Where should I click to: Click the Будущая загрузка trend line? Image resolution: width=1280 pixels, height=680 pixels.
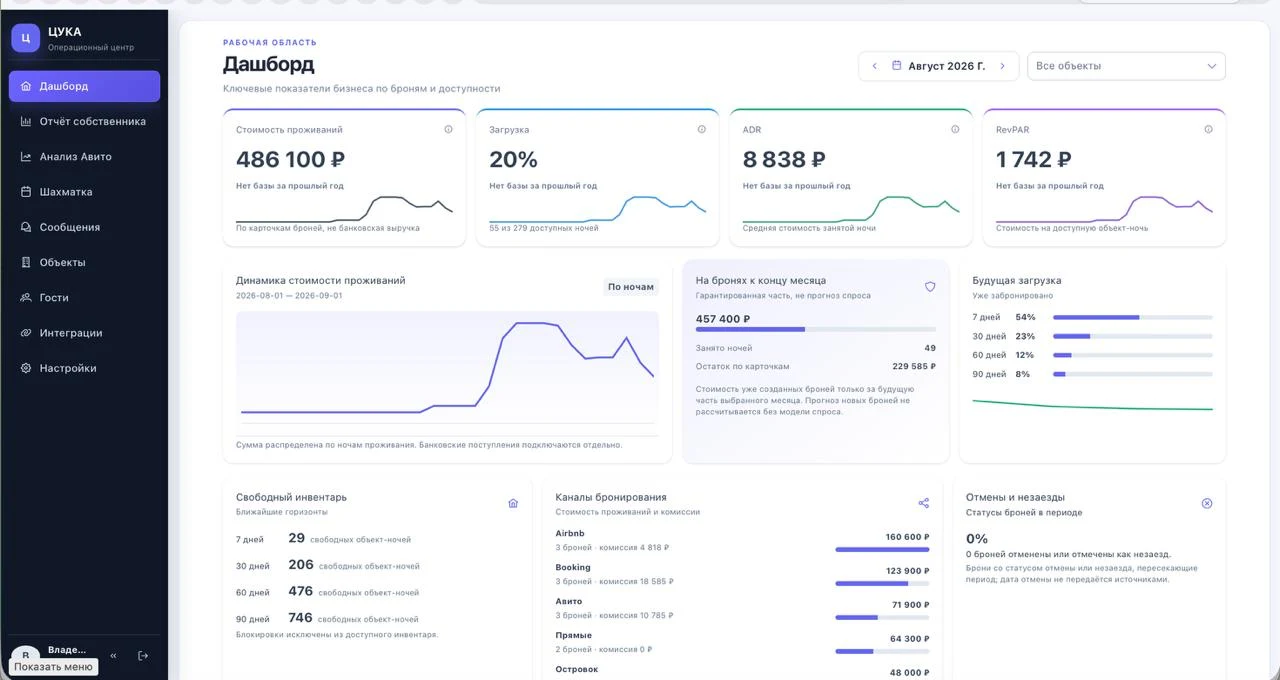[1093, 405]
